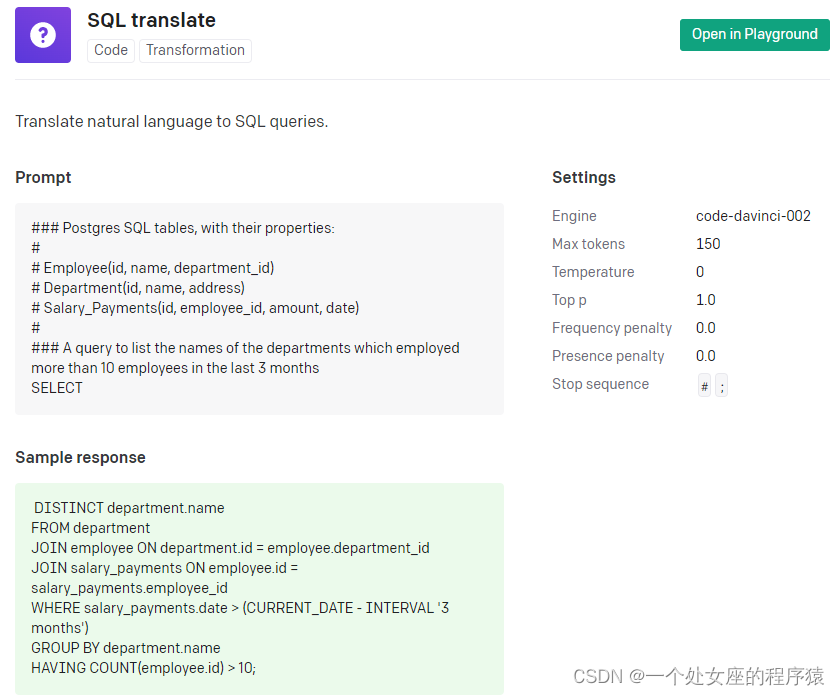Click the Presence penalty value
The height and width of the screenshot is (695, 840).
(706, 356)
